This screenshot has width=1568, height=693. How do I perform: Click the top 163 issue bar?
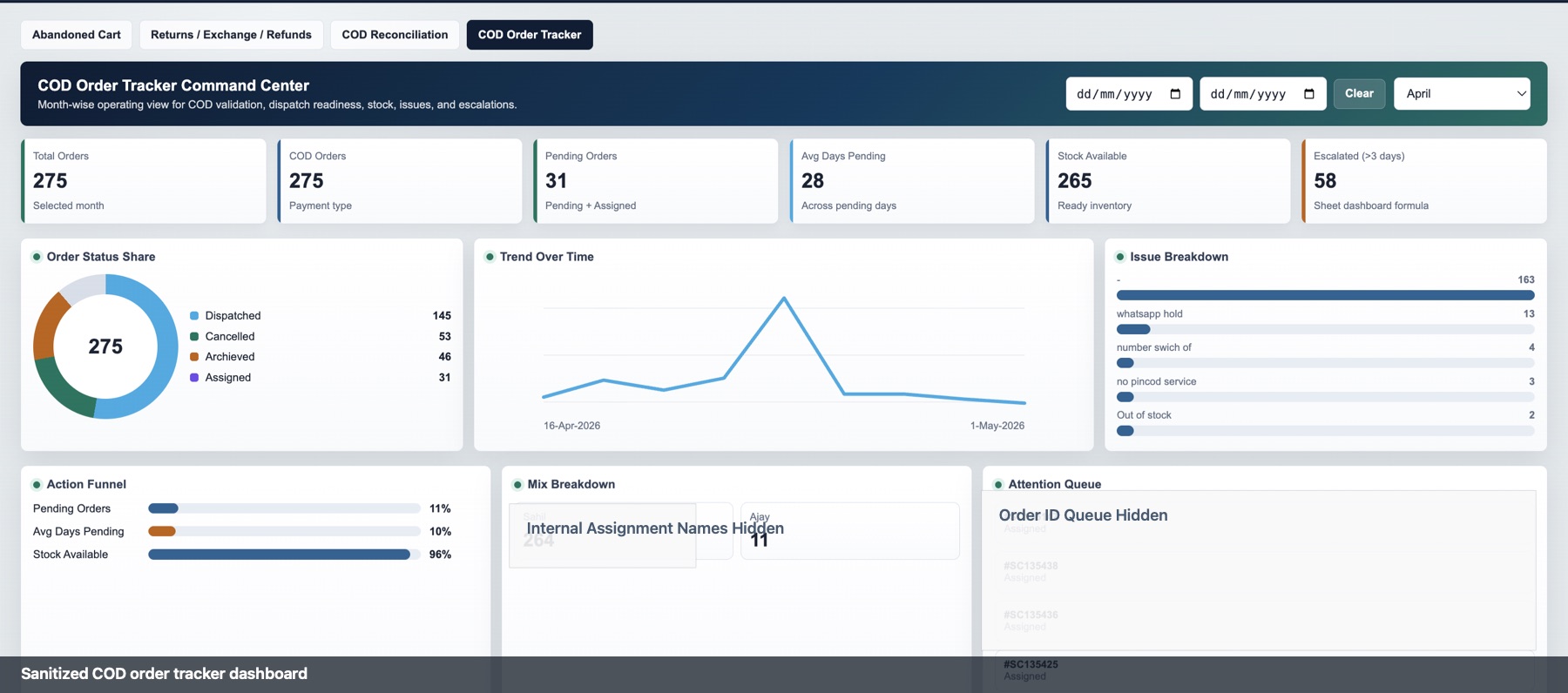(1326, 295)
